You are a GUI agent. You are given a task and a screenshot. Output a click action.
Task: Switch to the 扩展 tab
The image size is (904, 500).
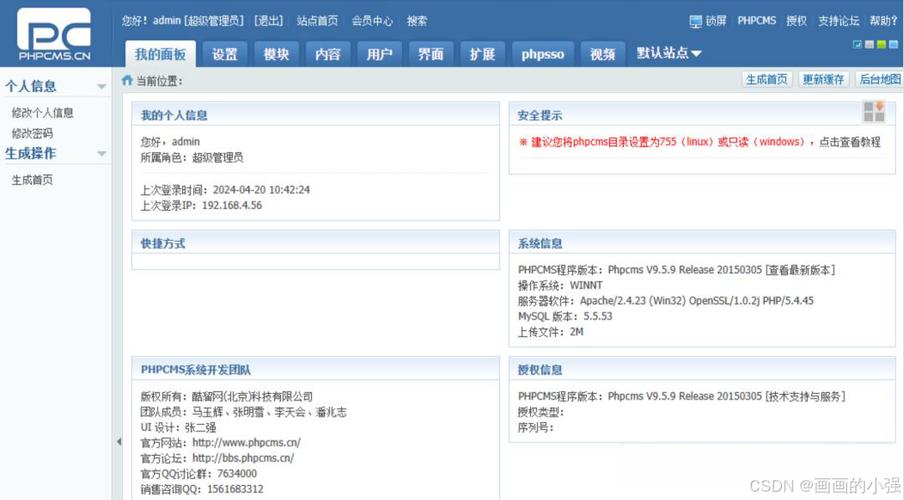[482, 54]
